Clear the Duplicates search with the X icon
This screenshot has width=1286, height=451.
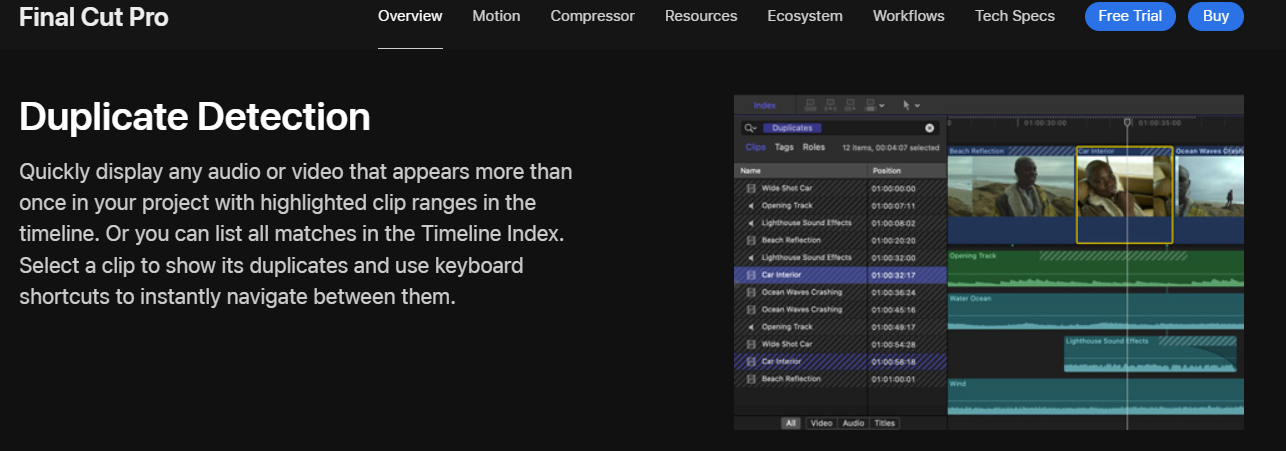pos(929,128)
